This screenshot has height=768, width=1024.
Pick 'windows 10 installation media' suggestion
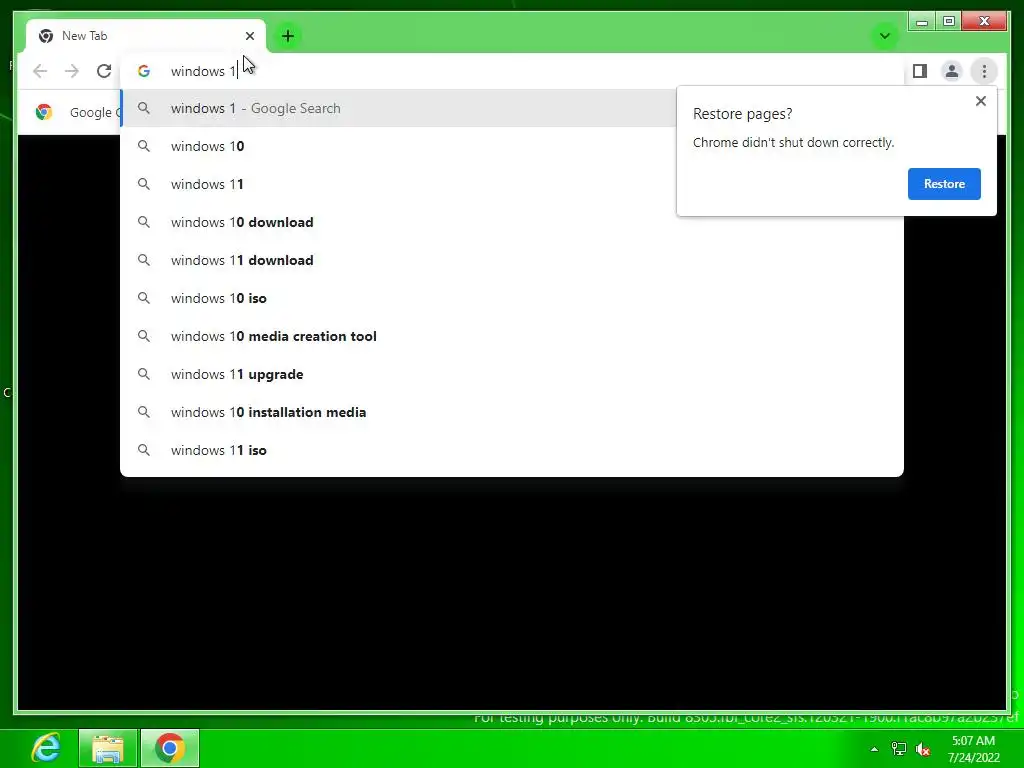tap(511, 412)
